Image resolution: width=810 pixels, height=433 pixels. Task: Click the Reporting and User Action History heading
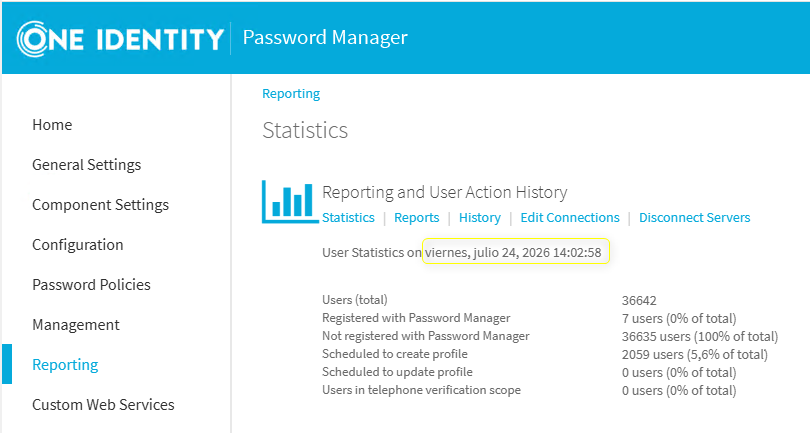point(444,192)
